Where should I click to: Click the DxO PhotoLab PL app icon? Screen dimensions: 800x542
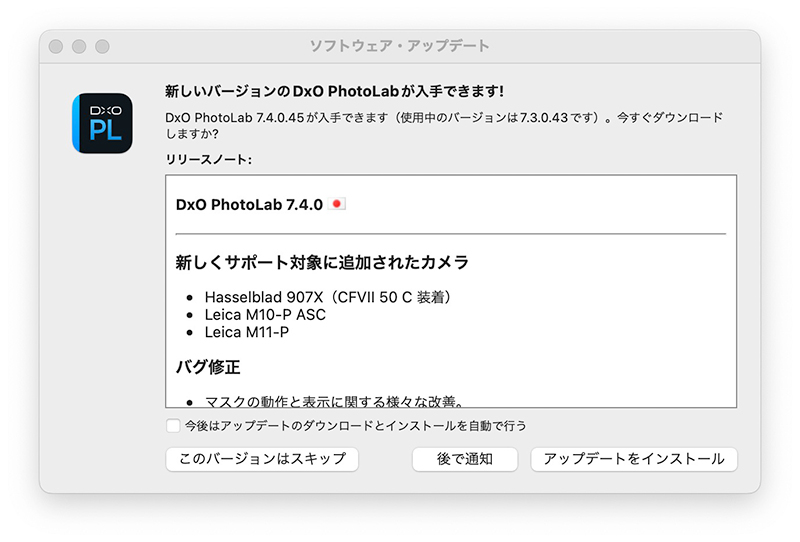(x=102, y=123)
